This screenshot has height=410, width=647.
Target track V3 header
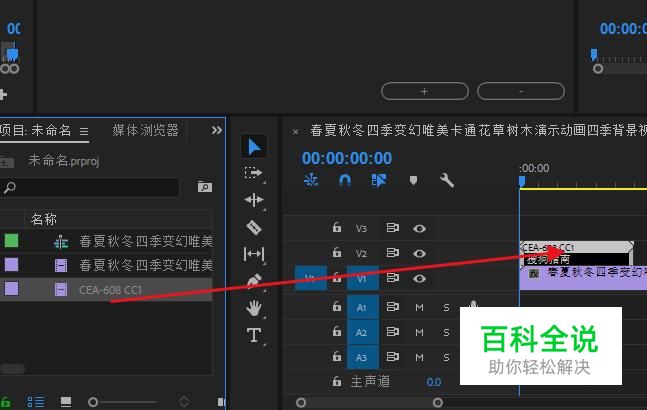pos(361,229)
